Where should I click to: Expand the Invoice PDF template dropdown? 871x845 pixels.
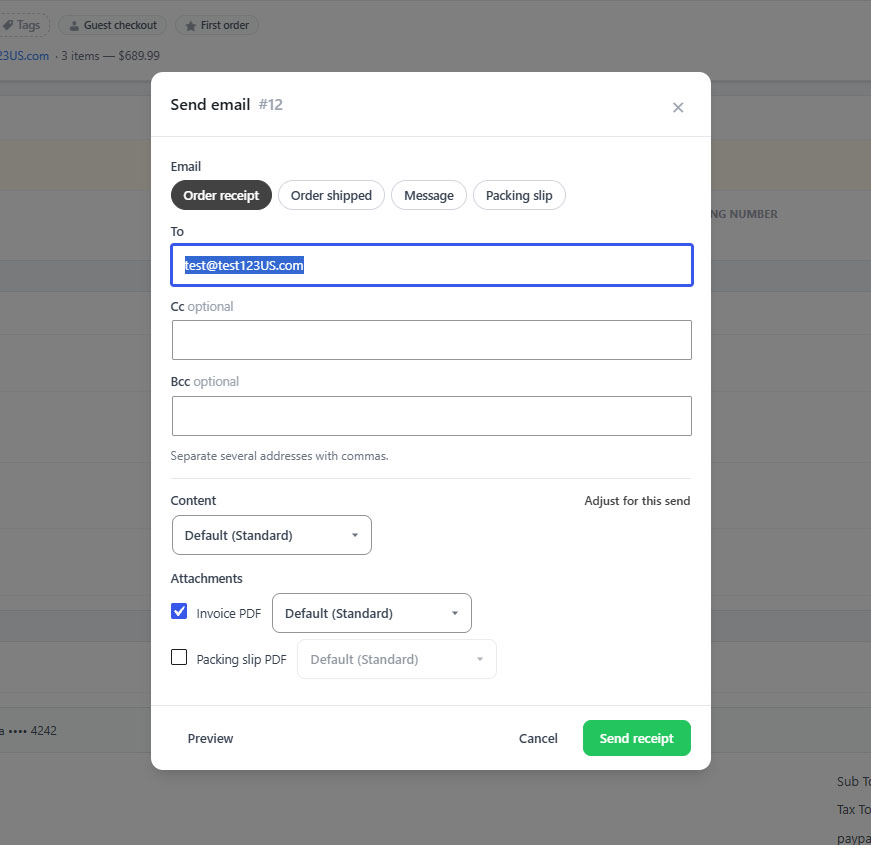tap(372, 613)
